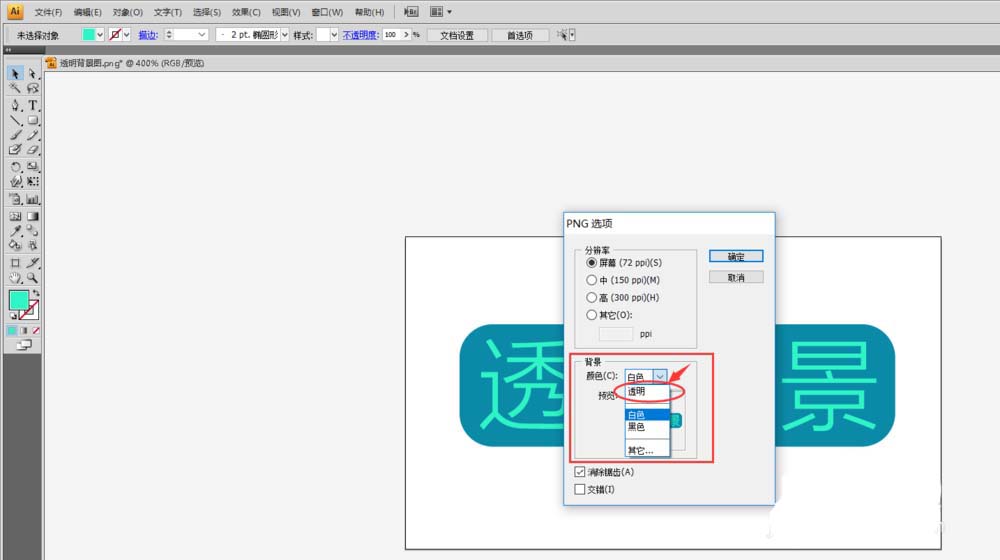The height and width of the screenshot is (560, 1000).
Task: Pick the Gradient tool
Action: (33, 216)
